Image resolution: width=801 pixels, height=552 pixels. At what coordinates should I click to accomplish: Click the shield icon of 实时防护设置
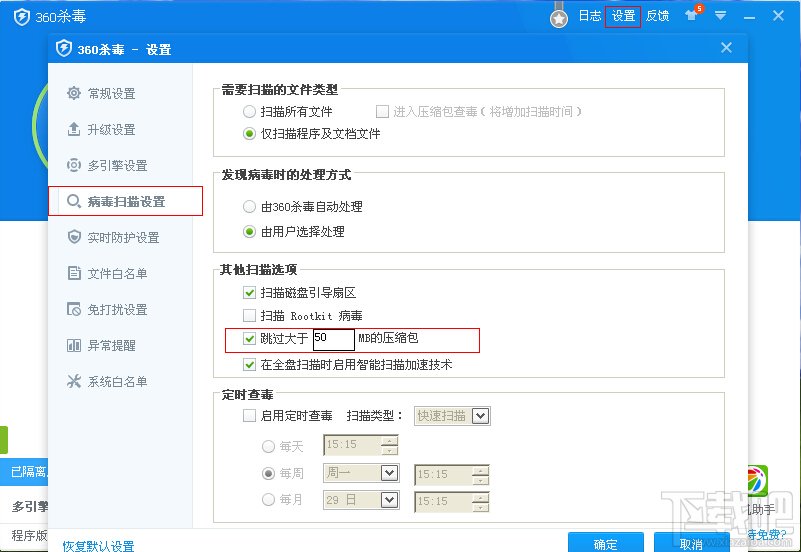[74, 237]
